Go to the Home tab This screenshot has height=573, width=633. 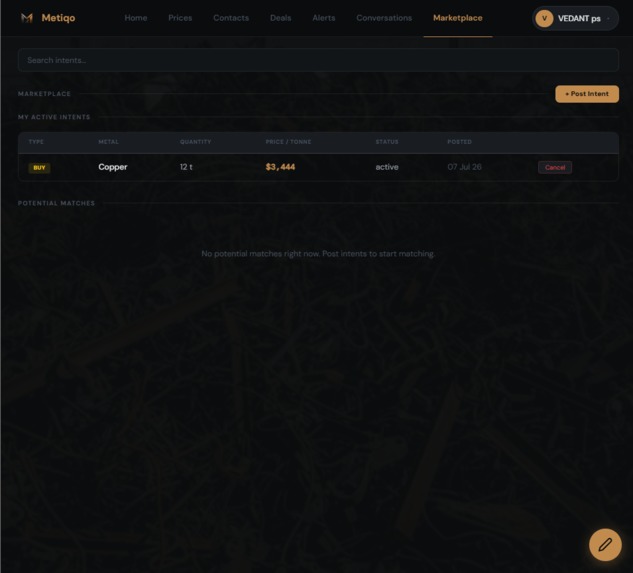[136, 18]
